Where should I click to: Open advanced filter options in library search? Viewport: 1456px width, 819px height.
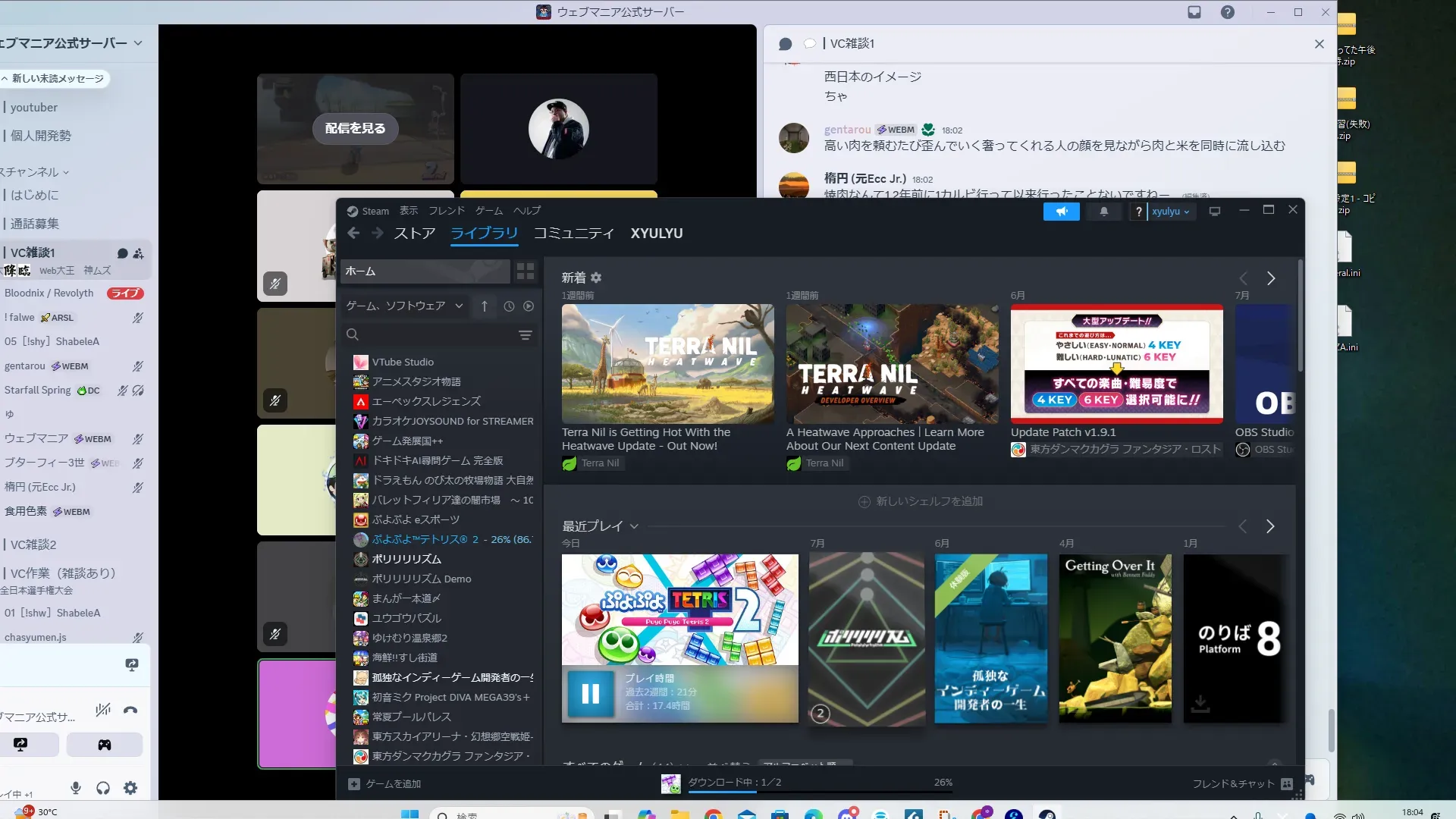pos(525,335)
